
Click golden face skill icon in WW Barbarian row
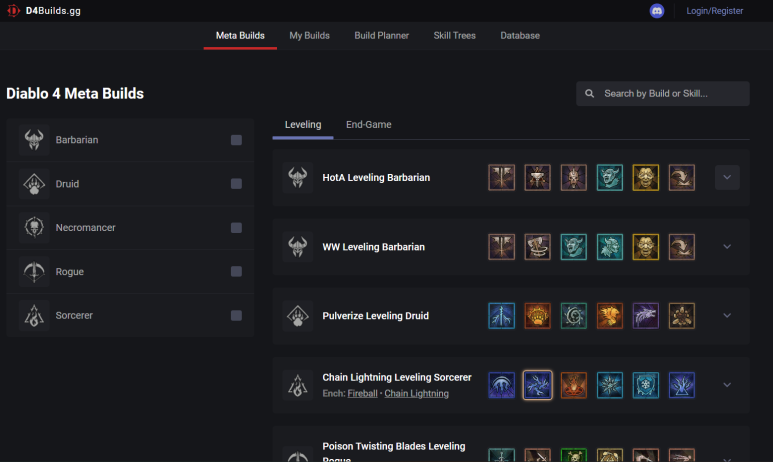pos(645,247)
